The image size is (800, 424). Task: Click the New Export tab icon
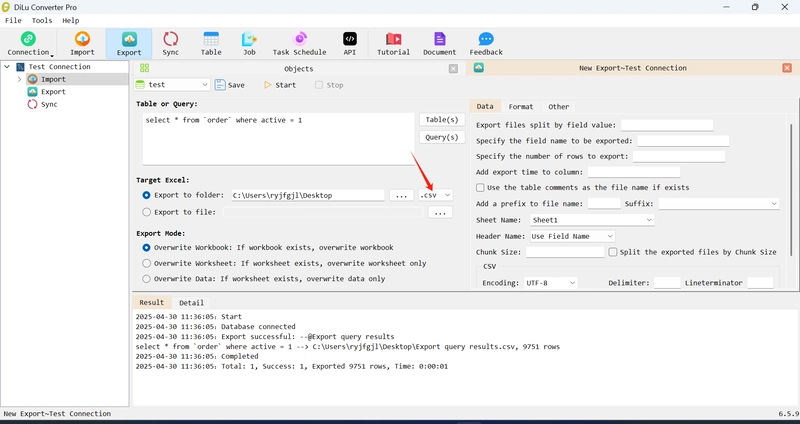pyautogui.click(x=479, y=68)
